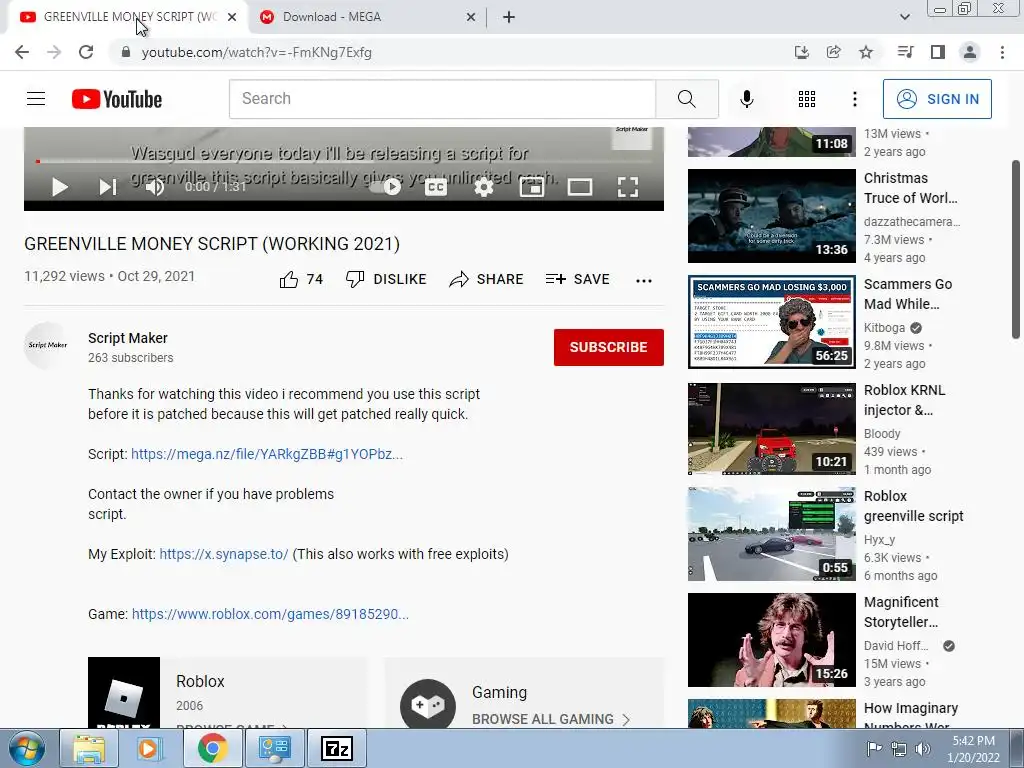Image resolution: width=1024 pixels, height=768 pixels.
Task: Mute the video volume
Action: [155, 187]
